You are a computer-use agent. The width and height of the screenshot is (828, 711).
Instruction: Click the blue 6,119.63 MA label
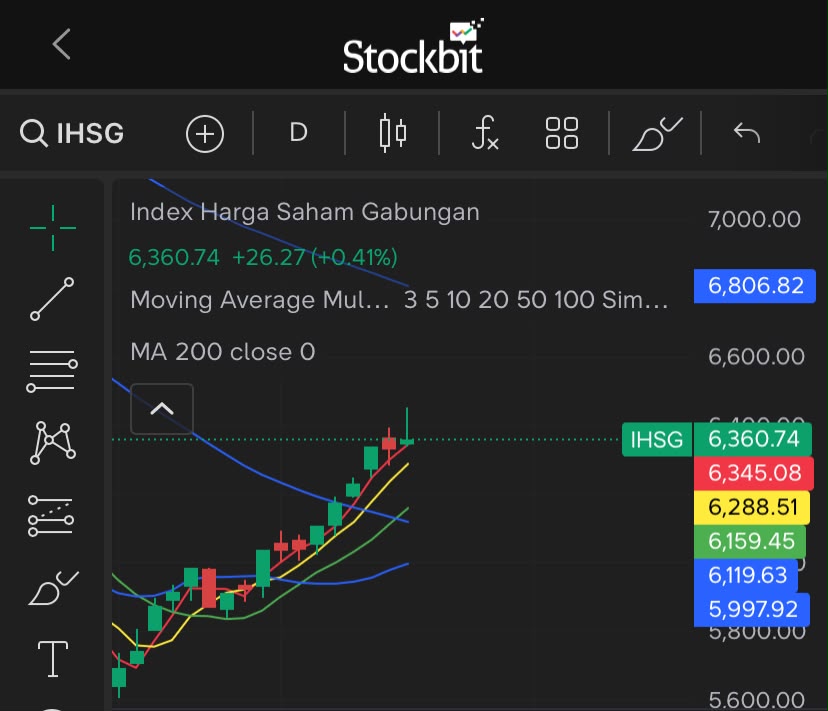click(746, 576)
